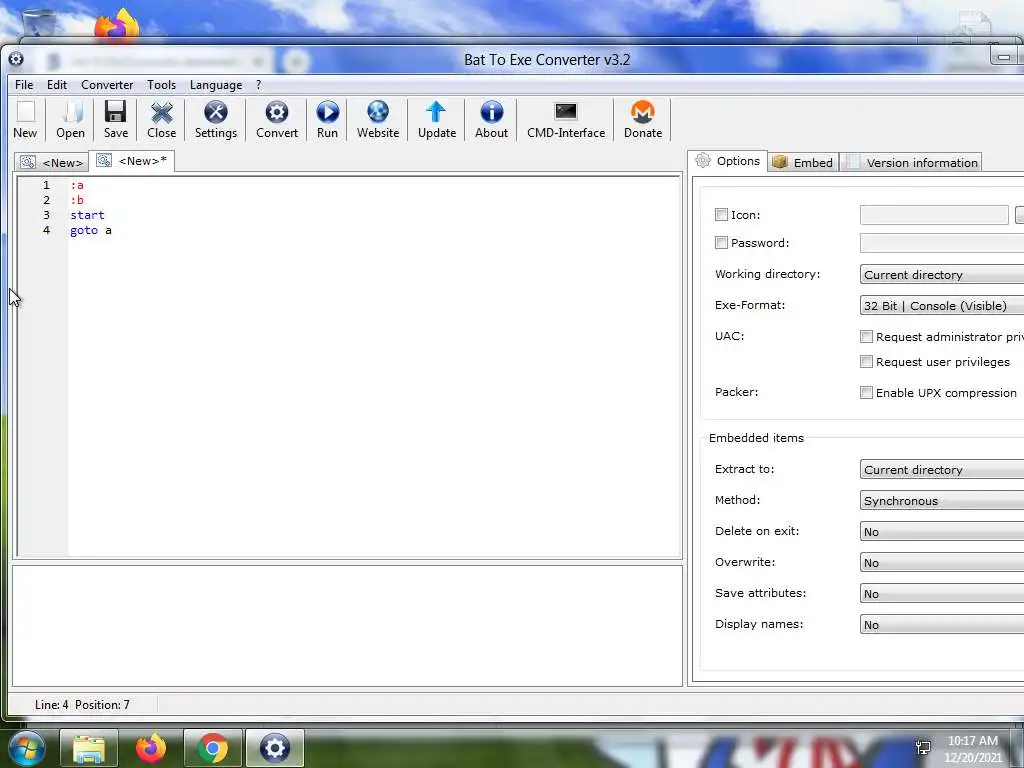1024x768 pixels.
Task: Open the Extract to dropdown
Action: (942, 469)
